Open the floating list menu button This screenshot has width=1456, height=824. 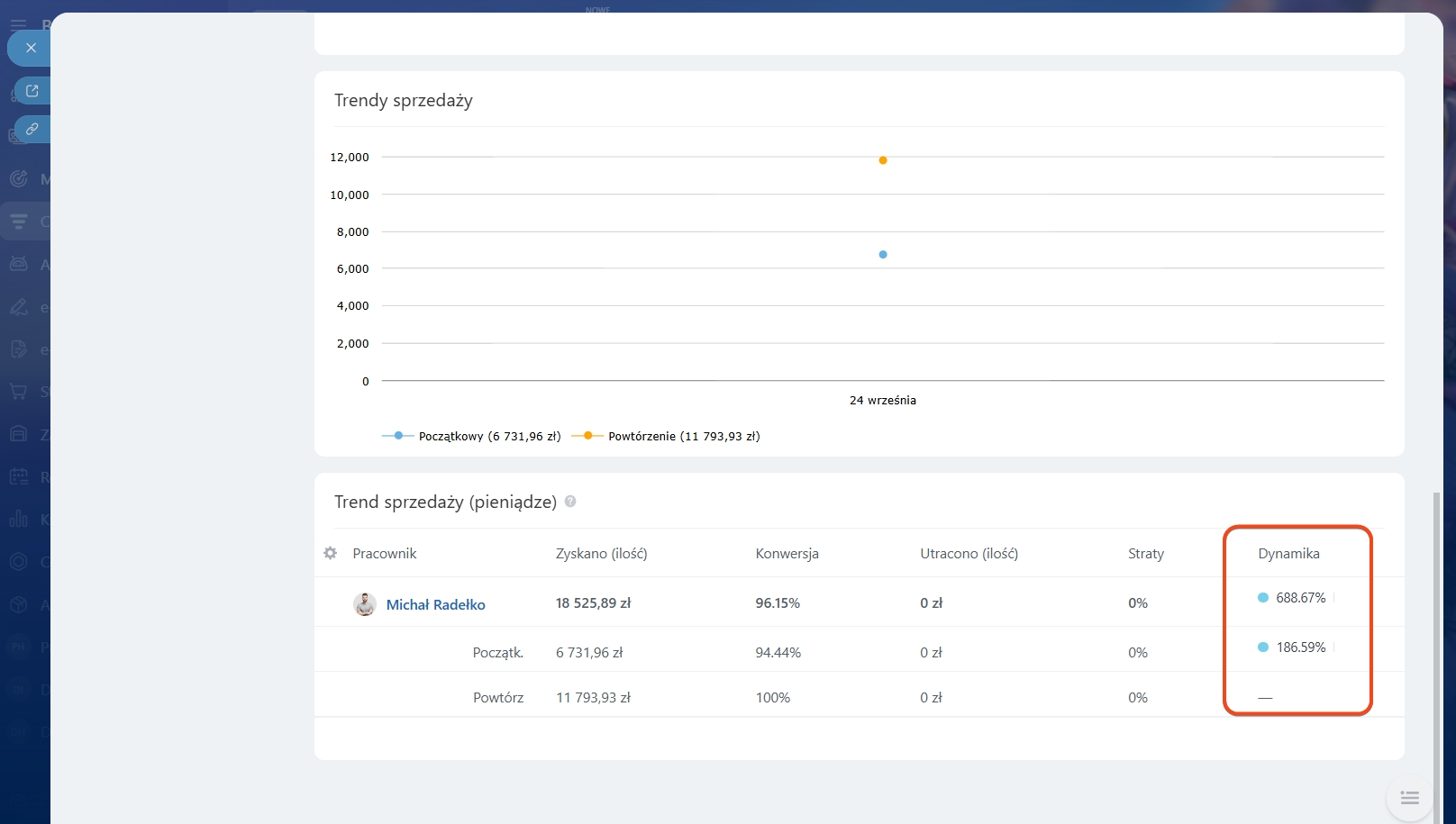[x=1409, y=798]
